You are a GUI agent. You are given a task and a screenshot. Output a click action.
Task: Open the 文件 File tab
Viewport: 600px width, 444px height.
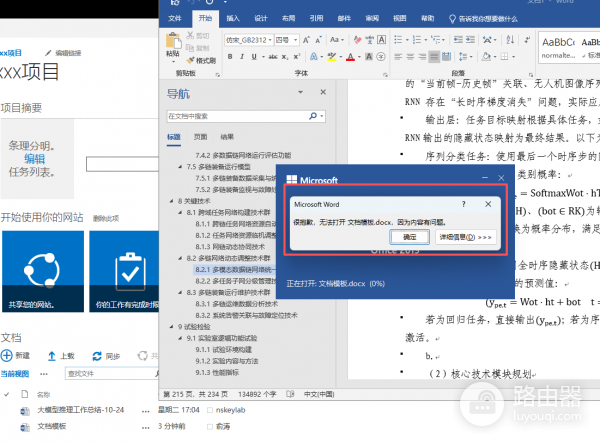[x=175, y=18]
